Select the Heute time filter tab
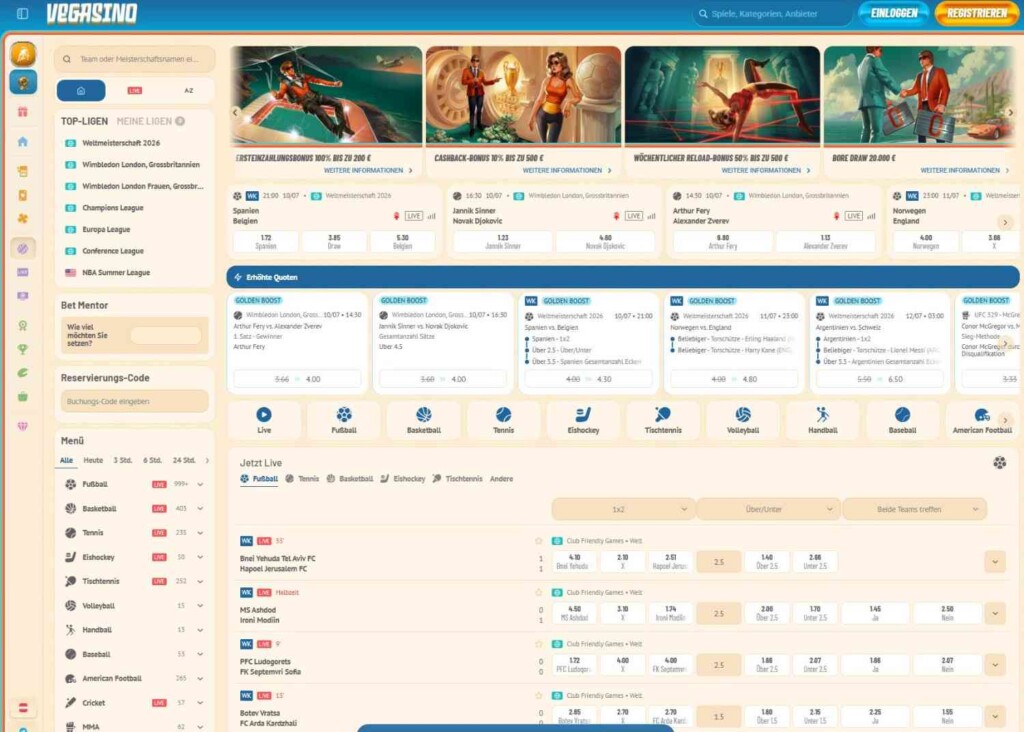Screen dimensions: 1024x732 [93, 460]
